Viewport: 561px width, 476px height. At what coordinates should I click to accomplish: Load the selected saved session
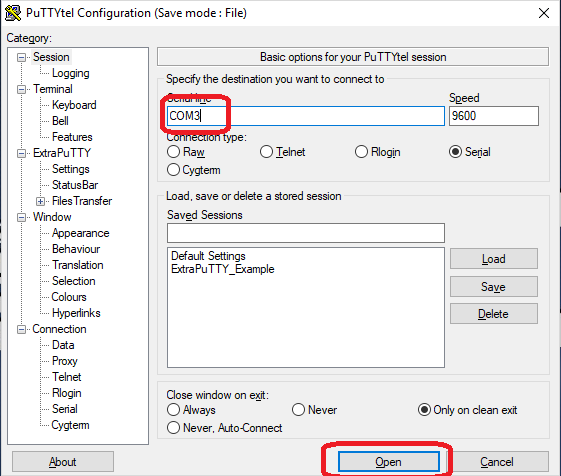click(493, 258)
